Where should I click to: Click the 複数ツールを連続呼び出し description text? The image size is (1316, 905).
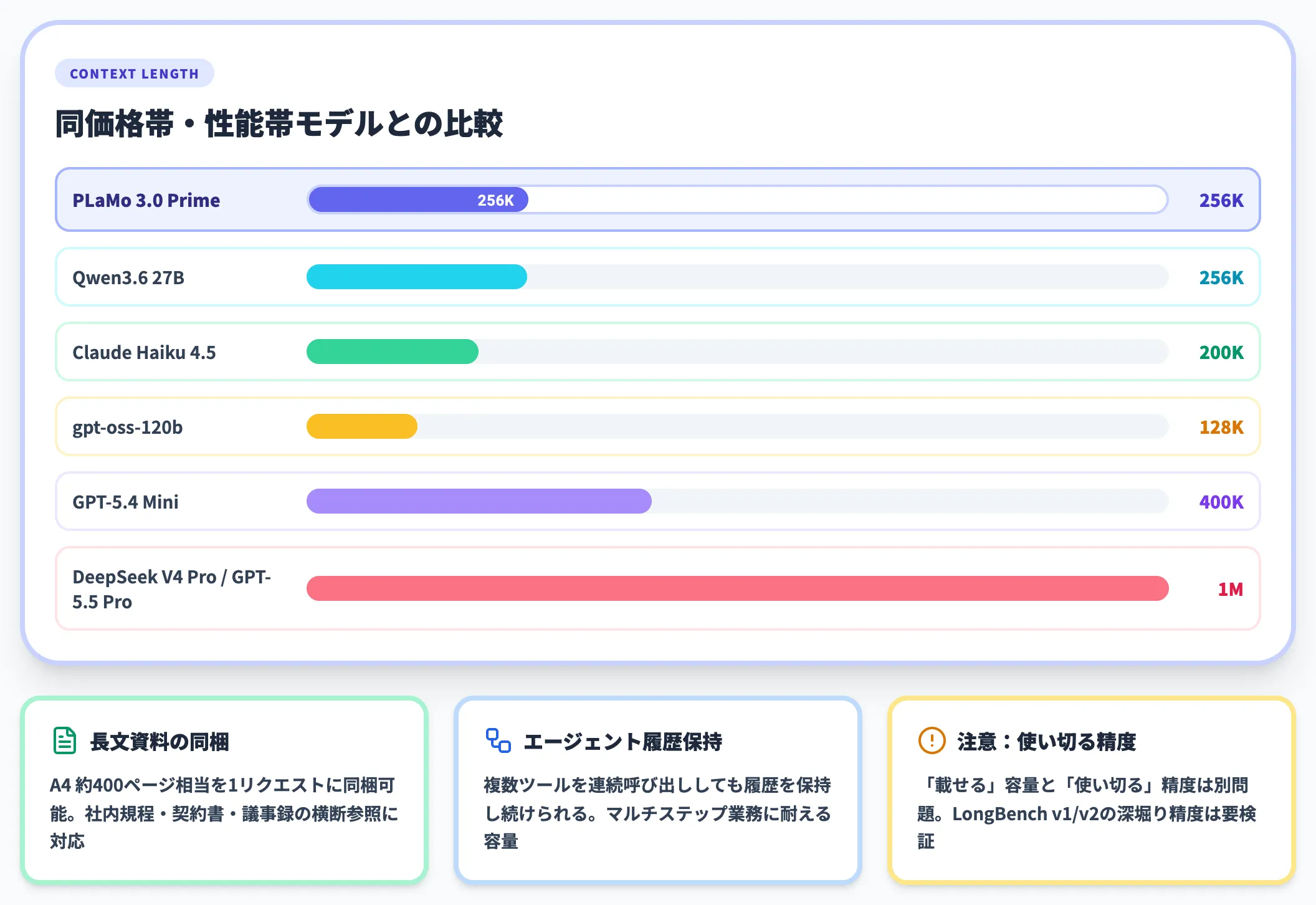(x=657, y=813)
